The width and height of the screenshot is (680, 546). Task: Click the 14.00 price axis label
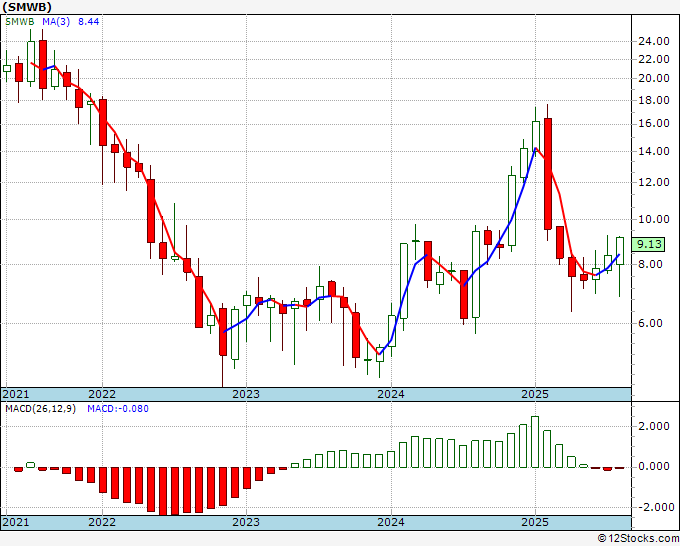click(x=654, y=151)
